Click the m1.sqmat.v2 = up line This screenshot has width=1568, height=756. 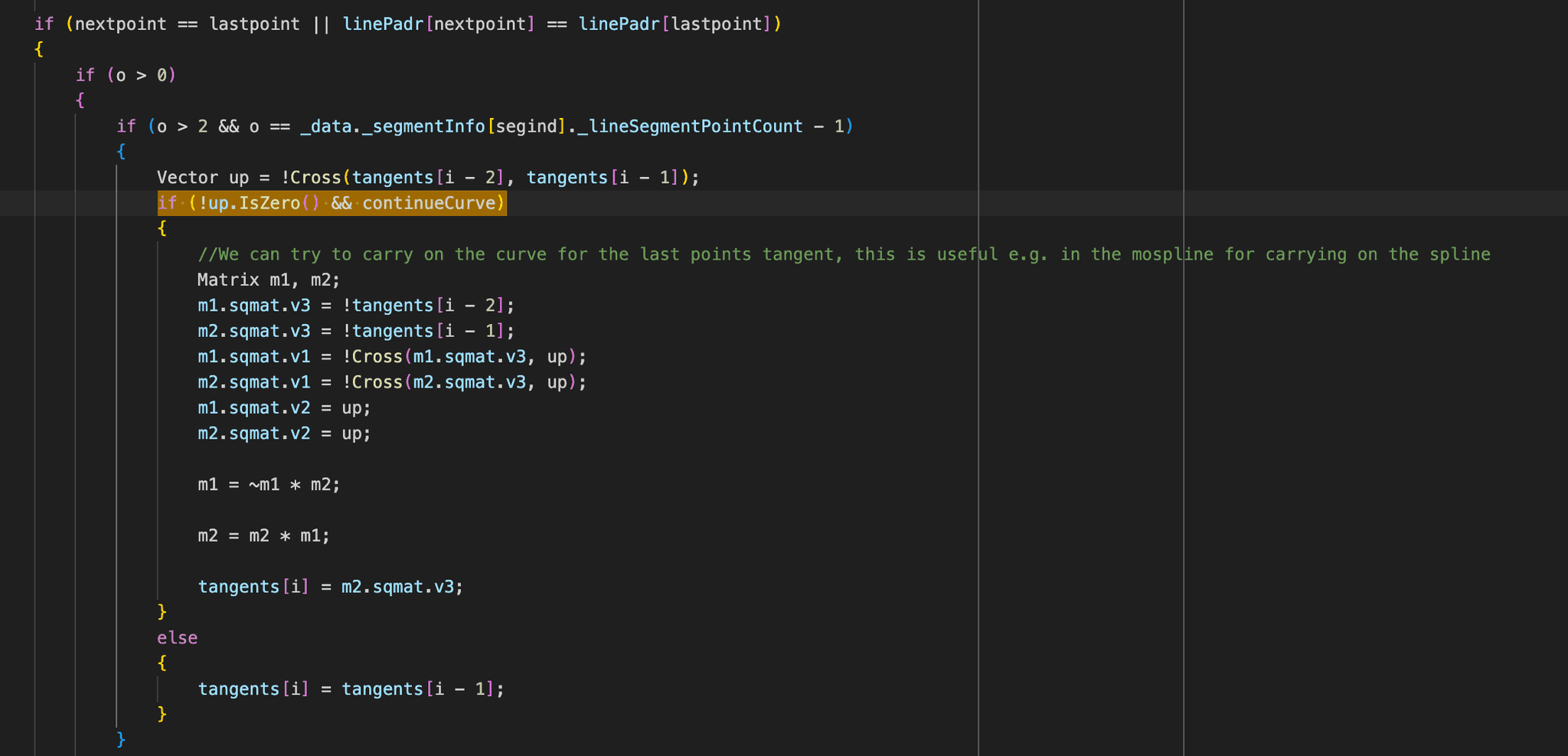pos(283,407)
